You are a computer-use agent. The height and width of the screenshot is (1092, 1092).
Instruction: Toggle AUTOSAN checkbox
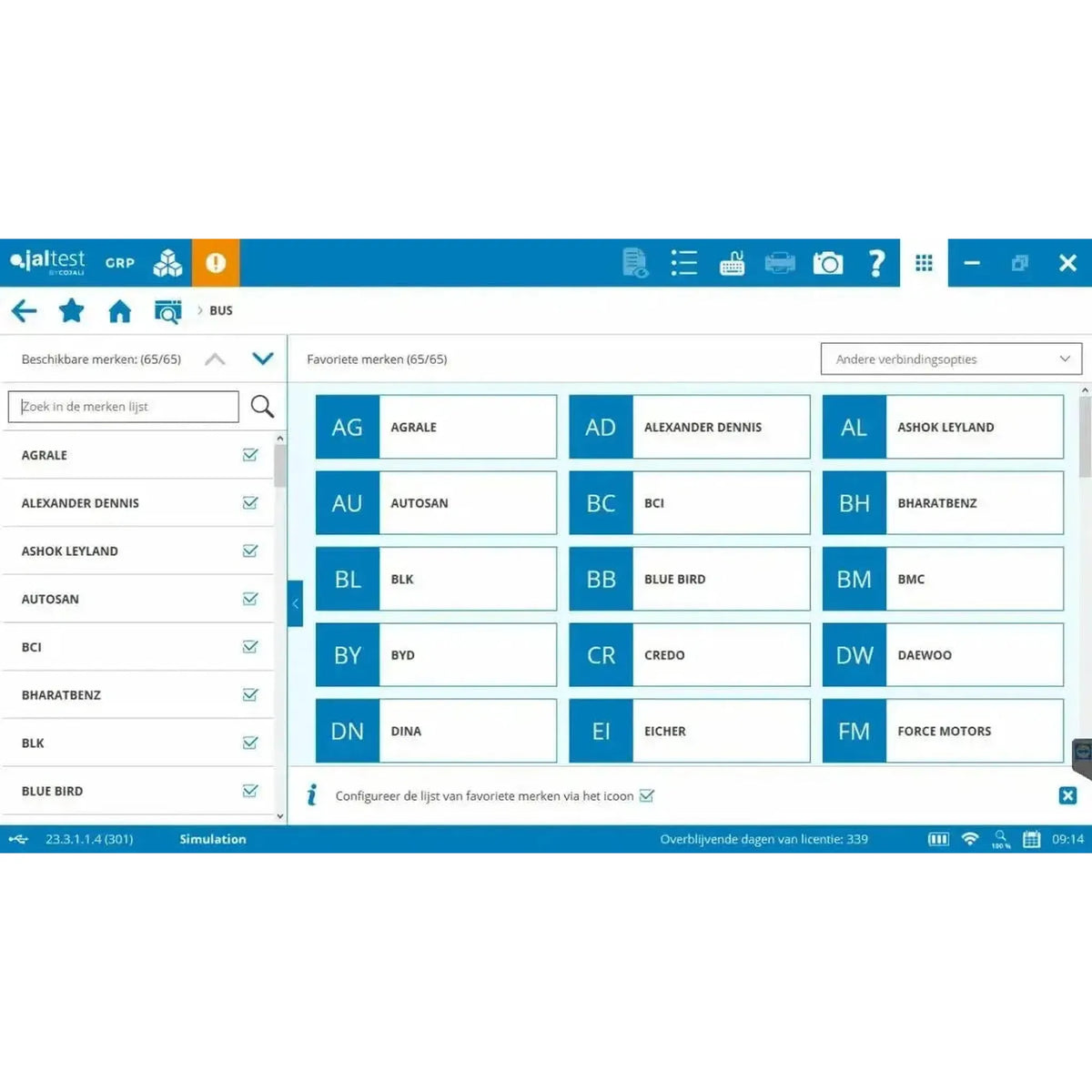pos(250,599)
